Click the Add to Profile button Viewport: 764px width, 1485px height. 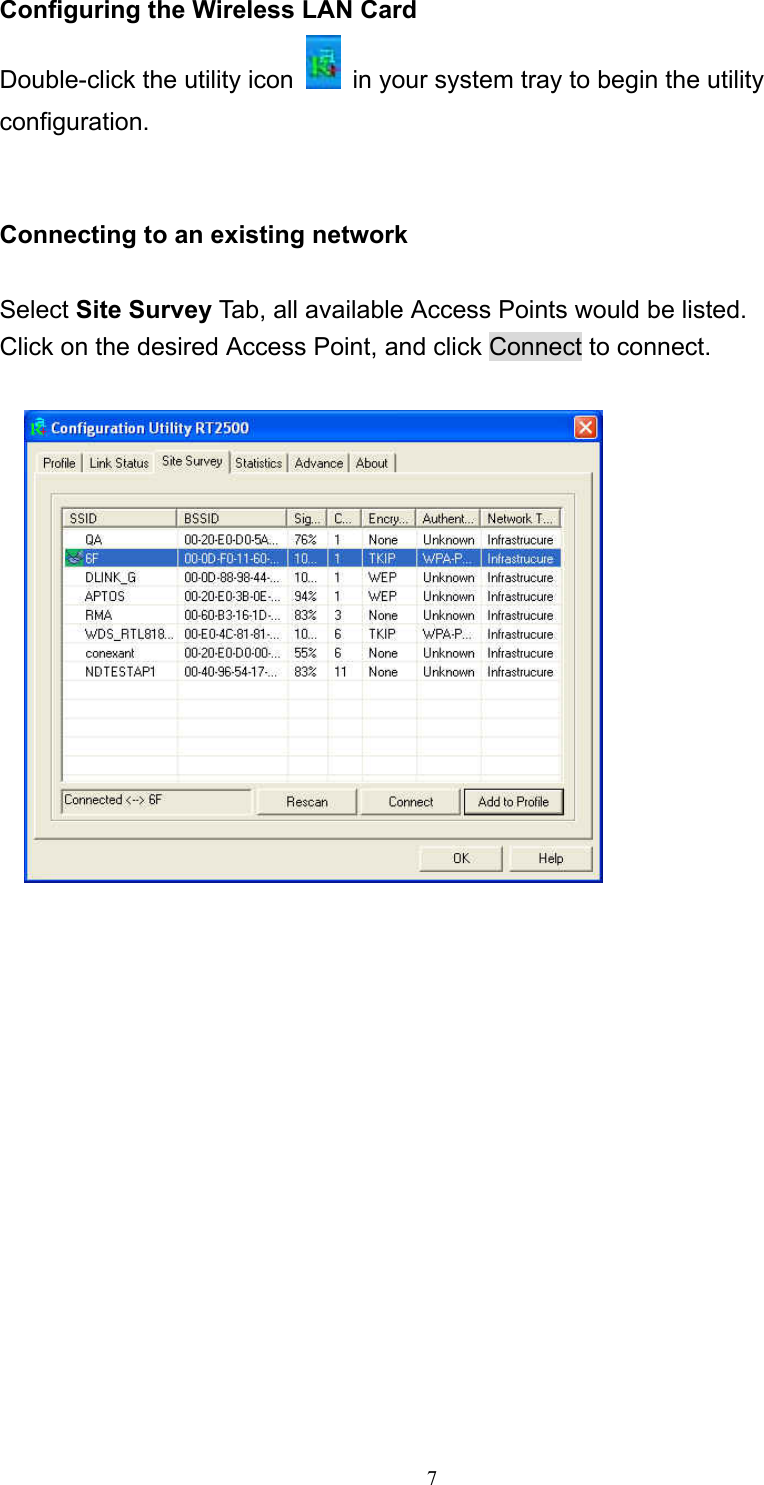(514, 802)
